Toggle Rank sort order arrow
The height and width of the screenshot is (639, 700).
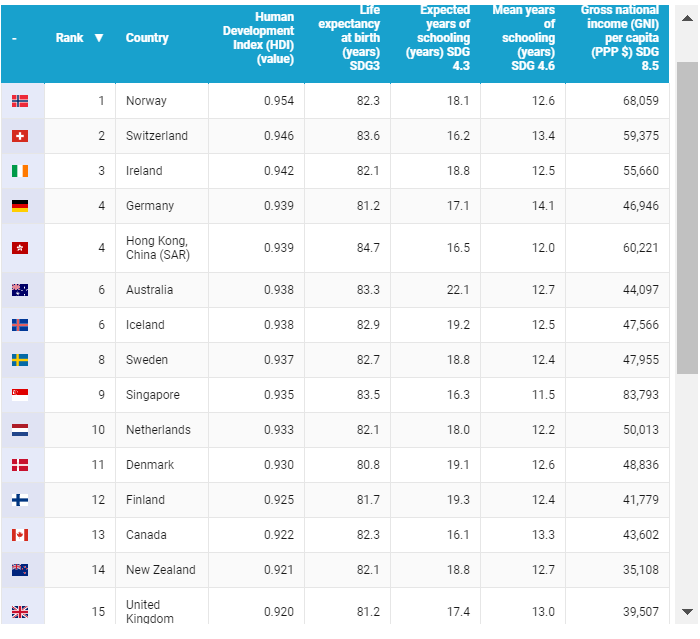point(99,38)
